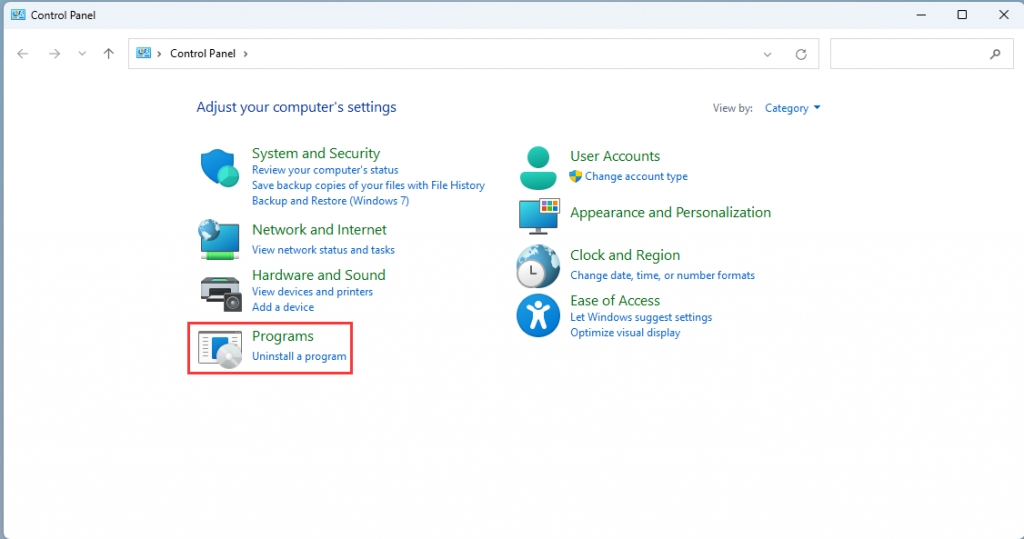
Task: Open the Network and Internet category
Action: pyautogui.click(x=319, y=229)
